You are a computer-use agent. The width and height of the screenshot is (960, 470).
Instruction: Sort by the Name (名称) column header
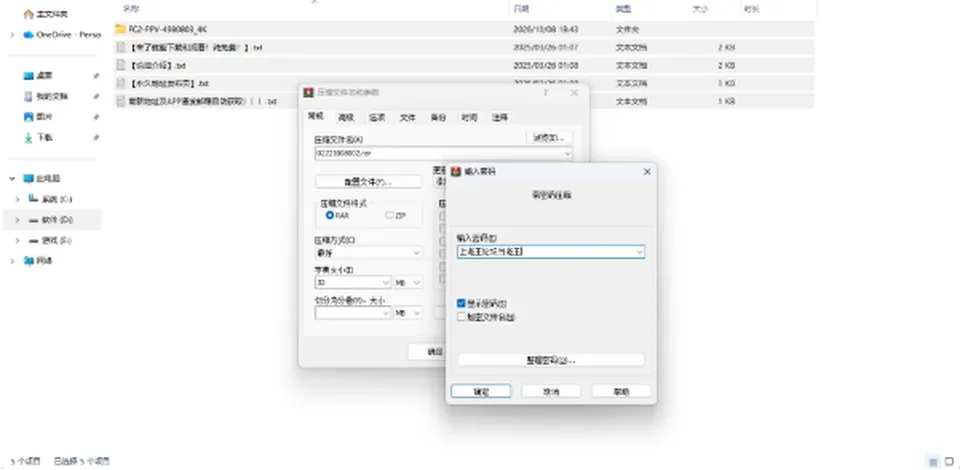130,9
